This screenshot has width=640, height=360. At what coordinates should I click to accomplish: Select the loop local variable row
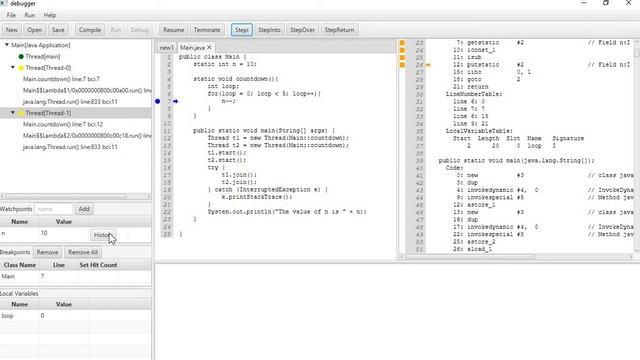(76, 316)
